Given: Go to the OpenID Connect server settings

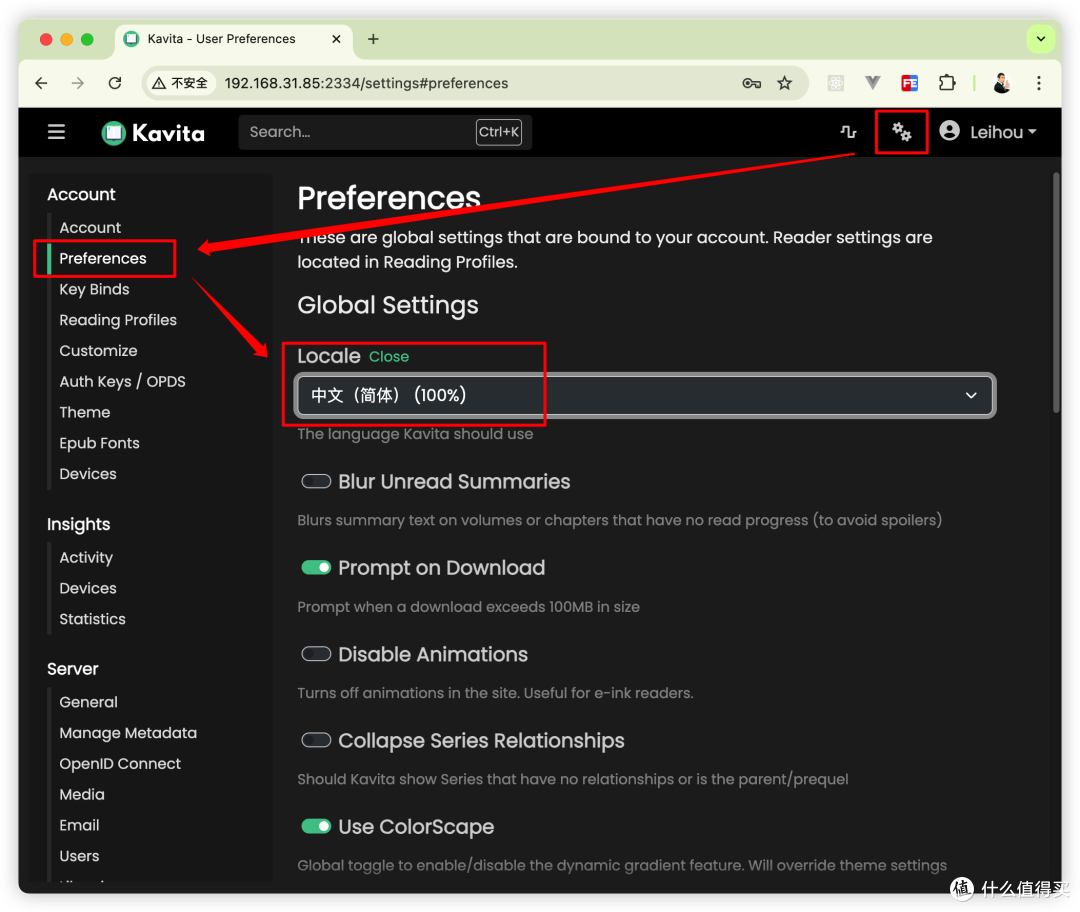Looking at the screenshot, I should (120, 764).
